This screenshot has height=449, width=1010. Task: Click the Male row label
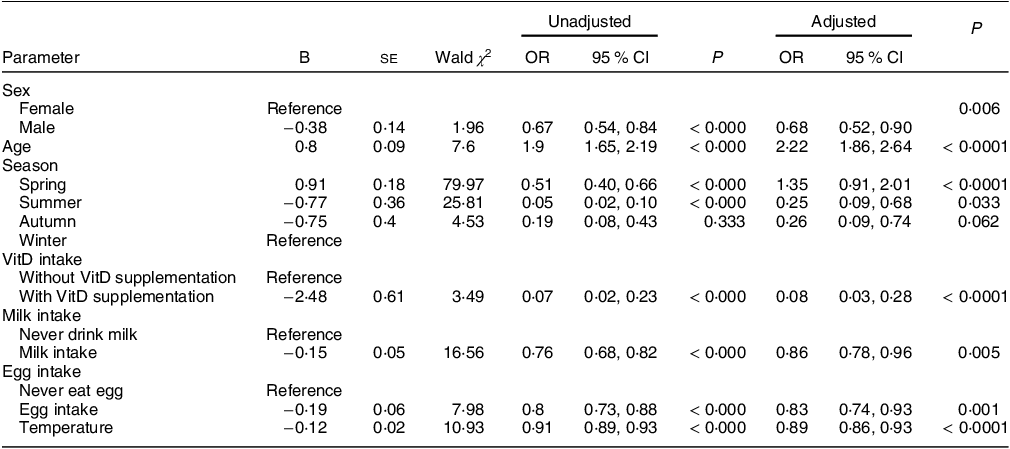37,128
